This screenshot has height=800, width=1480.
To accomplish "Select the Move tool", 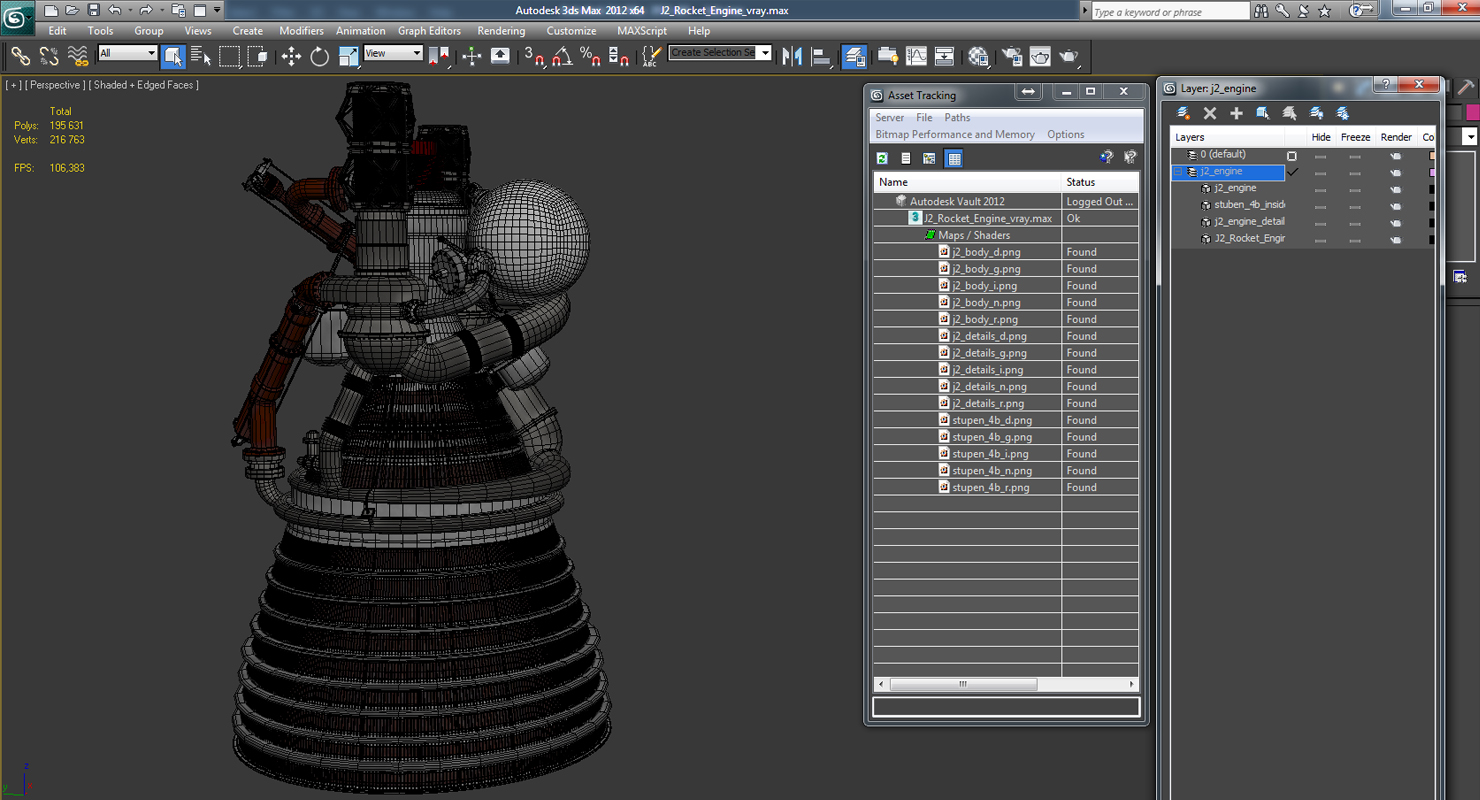I will (x=291, y=57).
